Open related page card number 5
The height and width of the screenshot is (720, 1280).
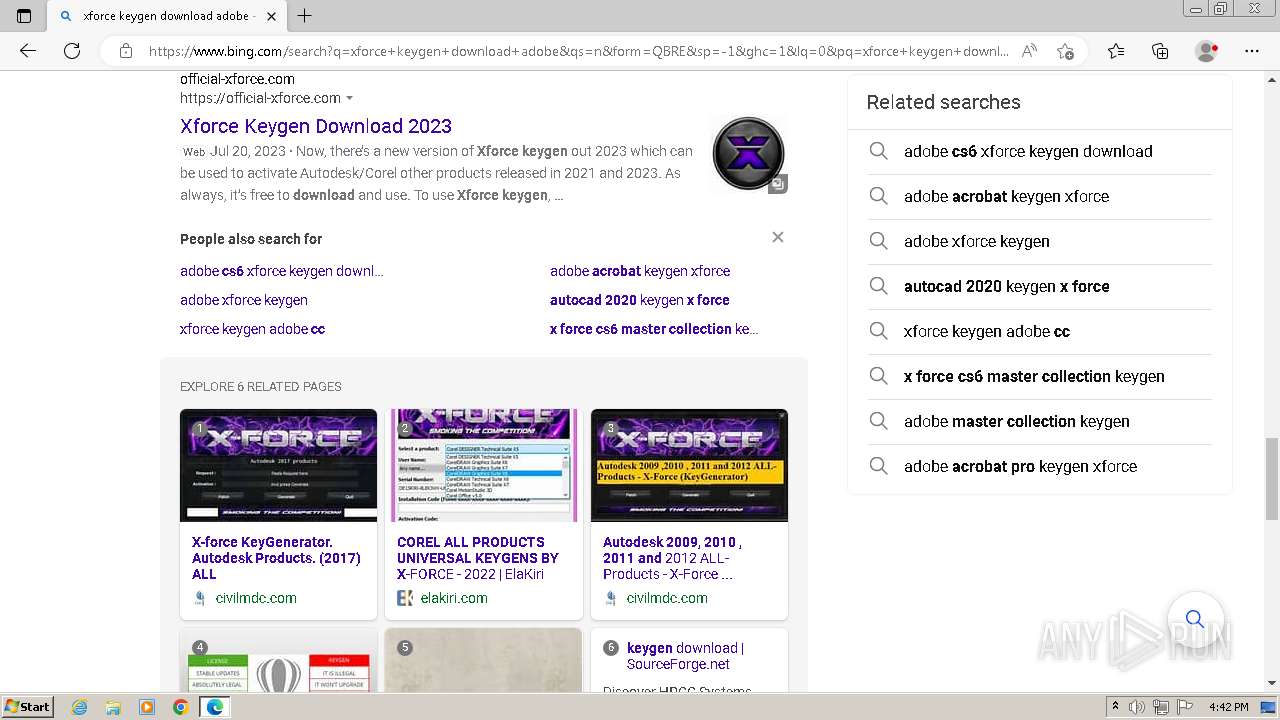click(483, 660)
